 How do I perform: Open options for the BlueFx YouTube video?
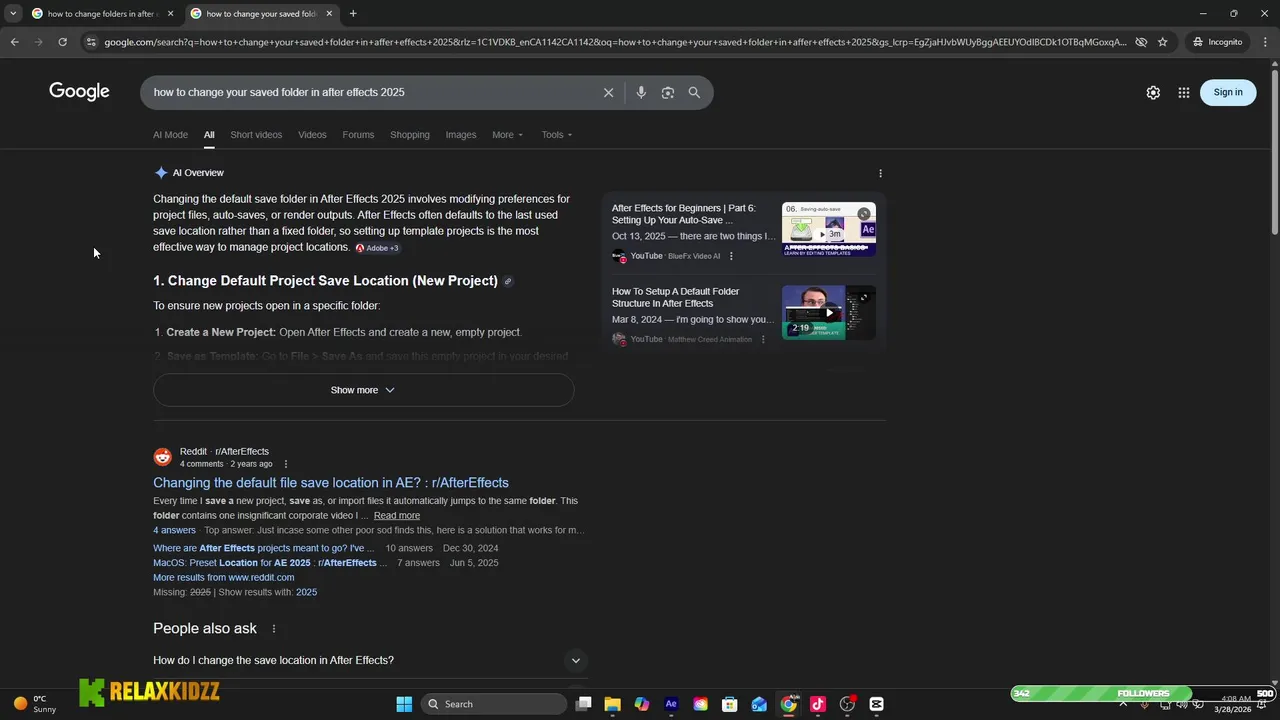pos(731,256)
